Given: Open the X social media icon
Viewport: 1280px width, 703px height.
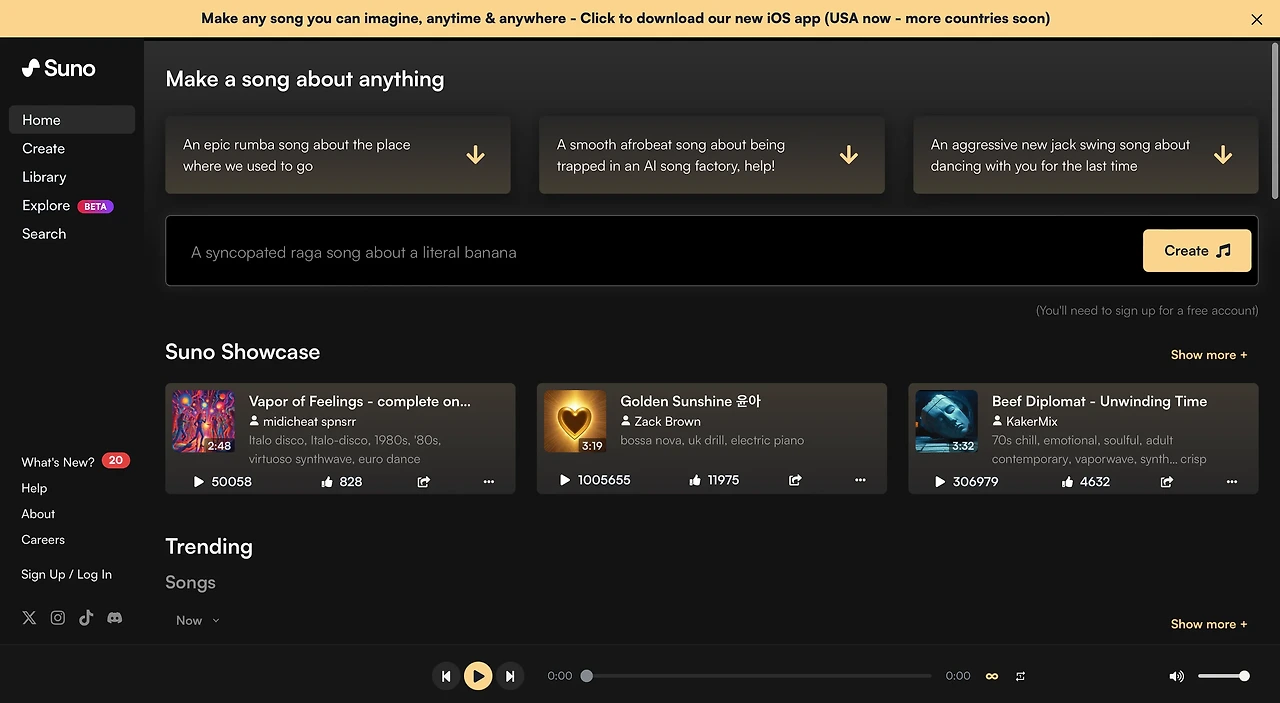Looking at the screenshot, I should pos(29,618).
